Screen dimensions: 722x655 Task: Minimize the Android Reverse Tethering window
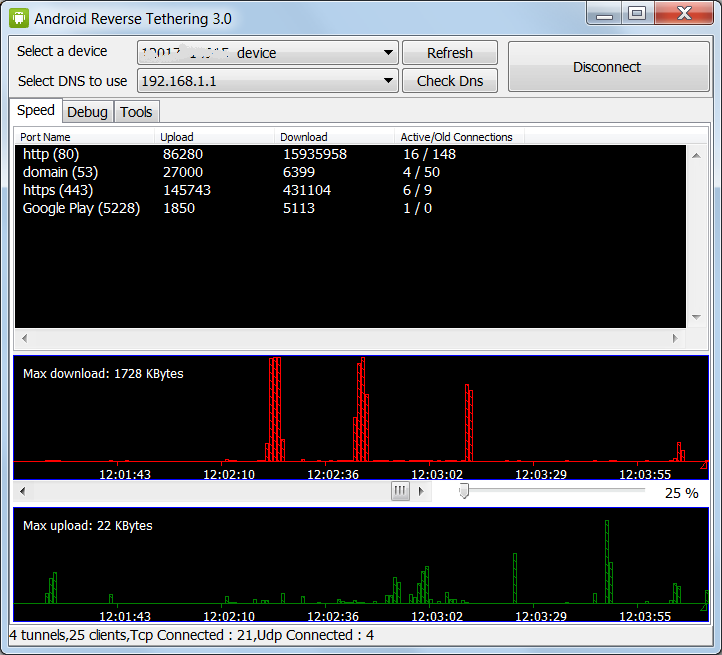pyautogui.click(x=604, y=13)
